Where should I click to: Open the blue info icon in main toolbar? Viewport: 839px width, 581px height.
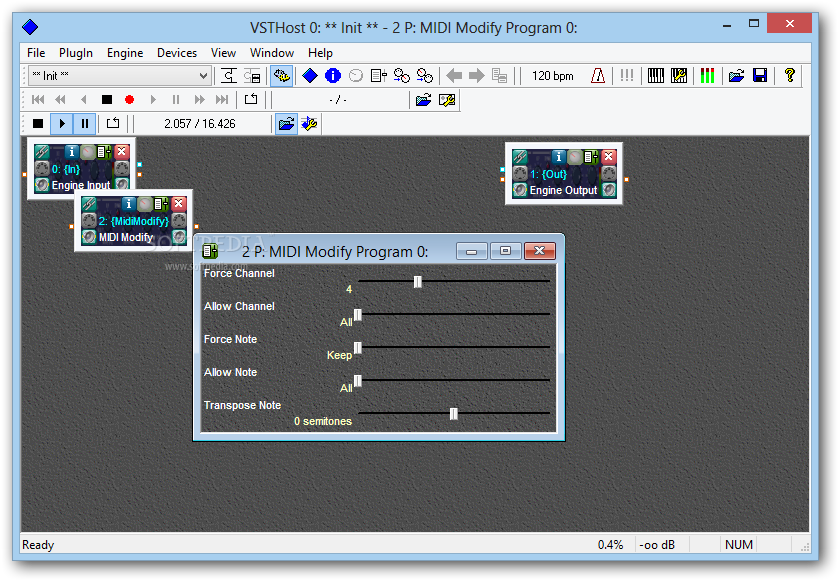333,76
